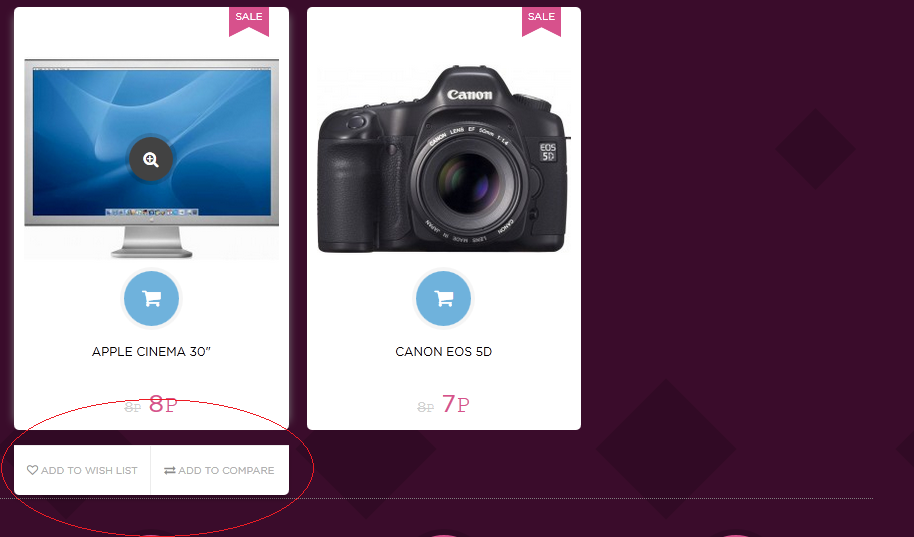
Task: Click the pink 7p sale price
Action: pyautogui.click(x=455, y=404)
